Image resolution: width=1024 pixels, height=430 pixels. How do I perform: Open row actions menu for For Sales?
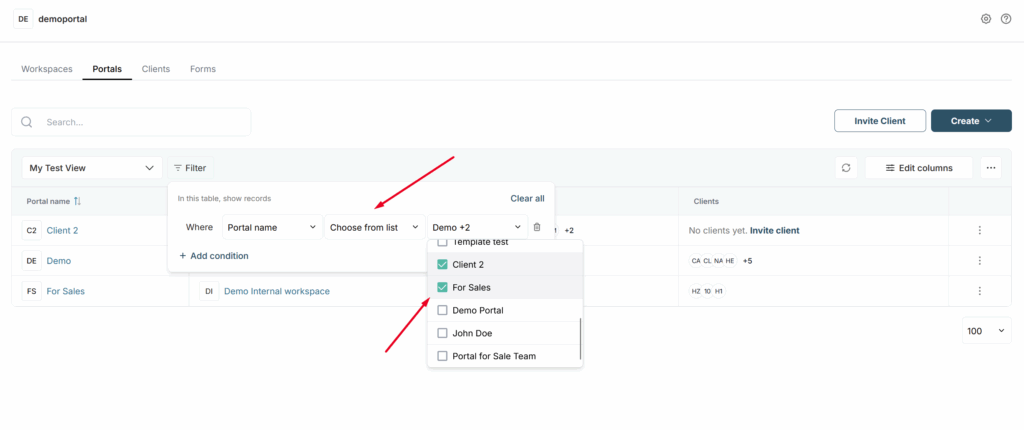979,291
